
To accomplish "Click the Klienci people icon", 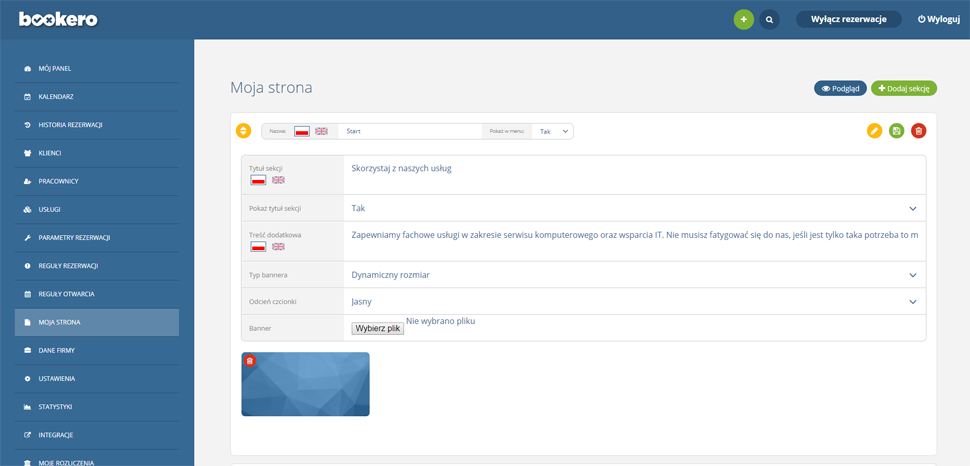I will (x=27, y=153).
